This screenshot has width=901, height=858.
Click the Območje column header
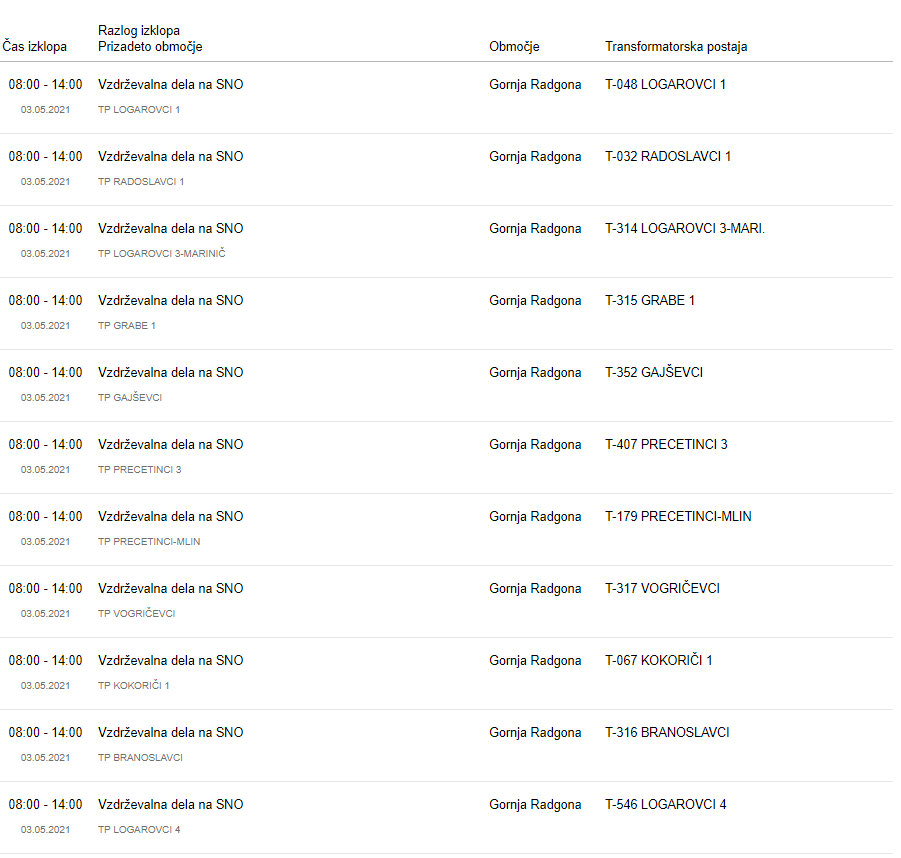(514, 47)
